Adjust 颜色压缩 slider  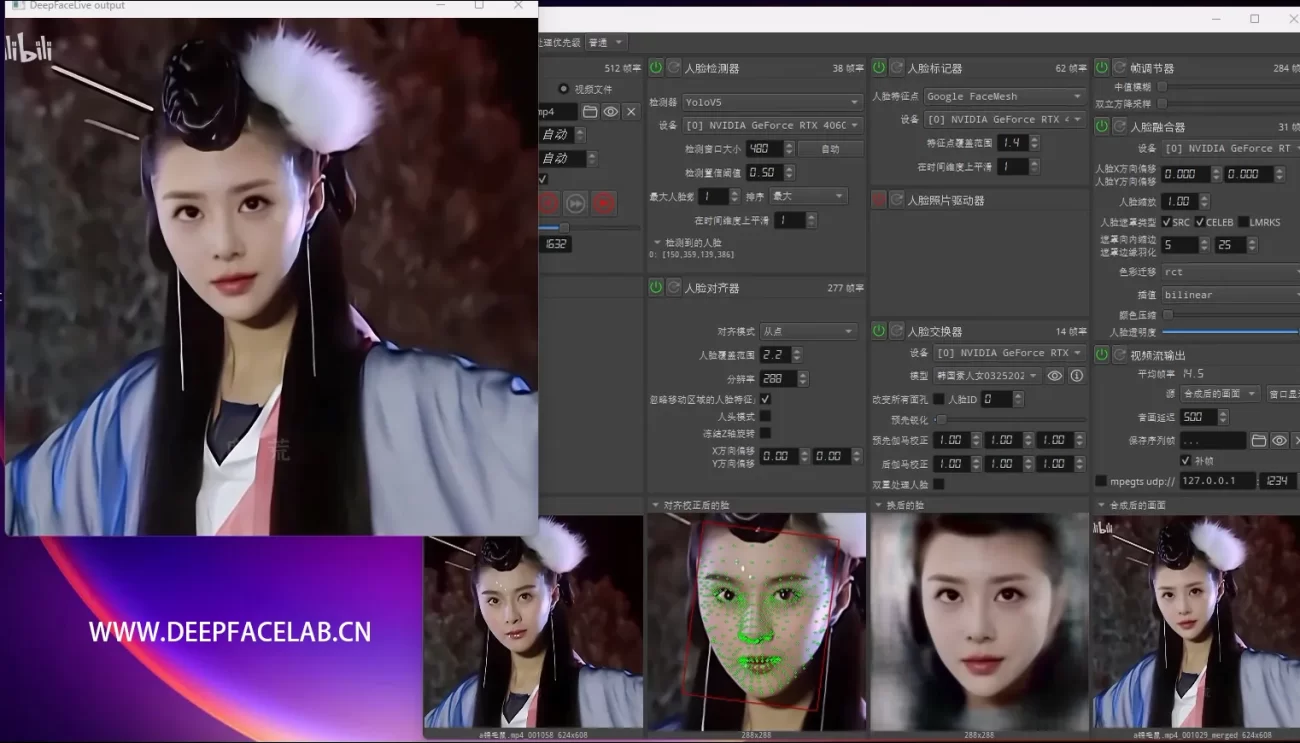coord(1230,315)
